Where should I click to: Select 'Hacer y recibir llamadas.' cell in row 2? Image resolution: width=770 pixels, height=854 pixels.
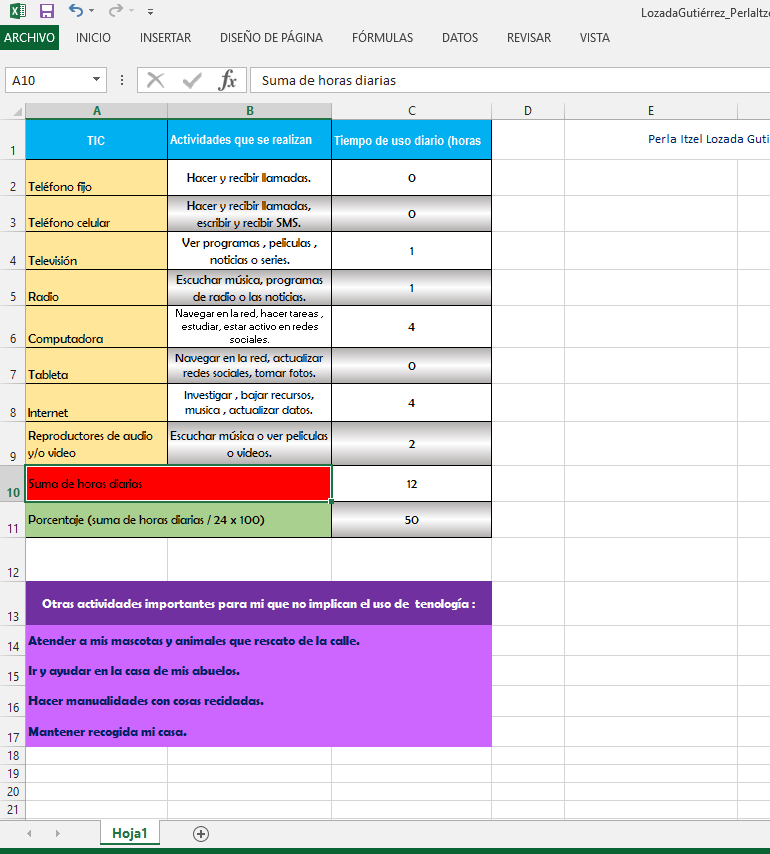249,178
